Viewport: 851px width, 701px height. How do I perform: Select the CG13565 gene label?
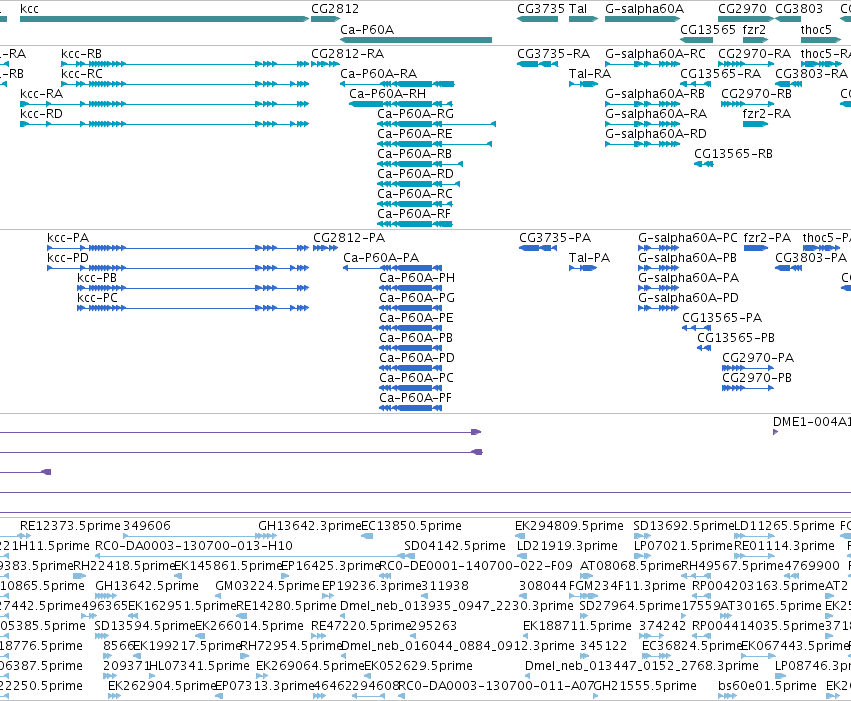pyautogui.click(x=708, y=29)
